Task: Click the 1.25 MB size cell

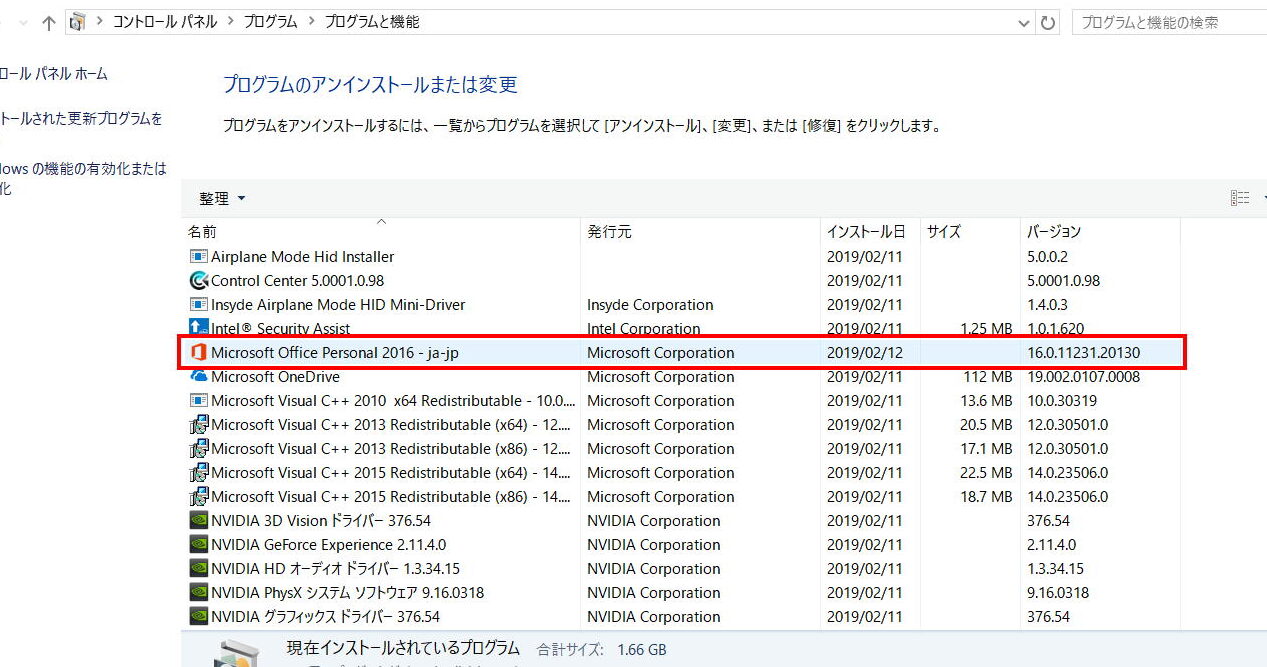Action: tap(984, 329)
